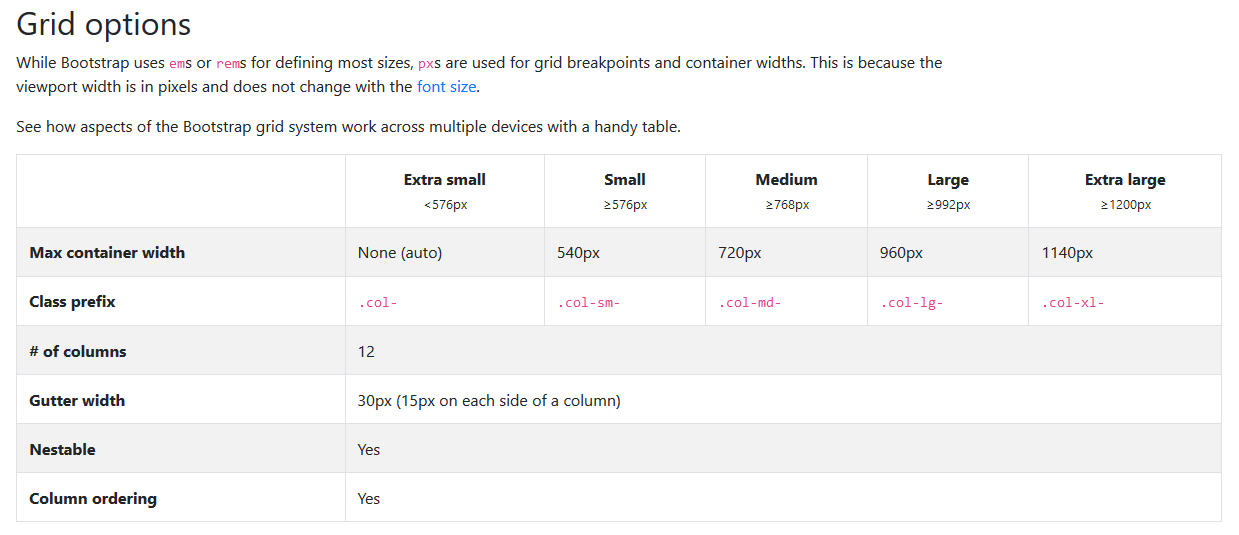This screenshot has height=535, width=1239.
Task: Open the font size link
Action: 446,87
